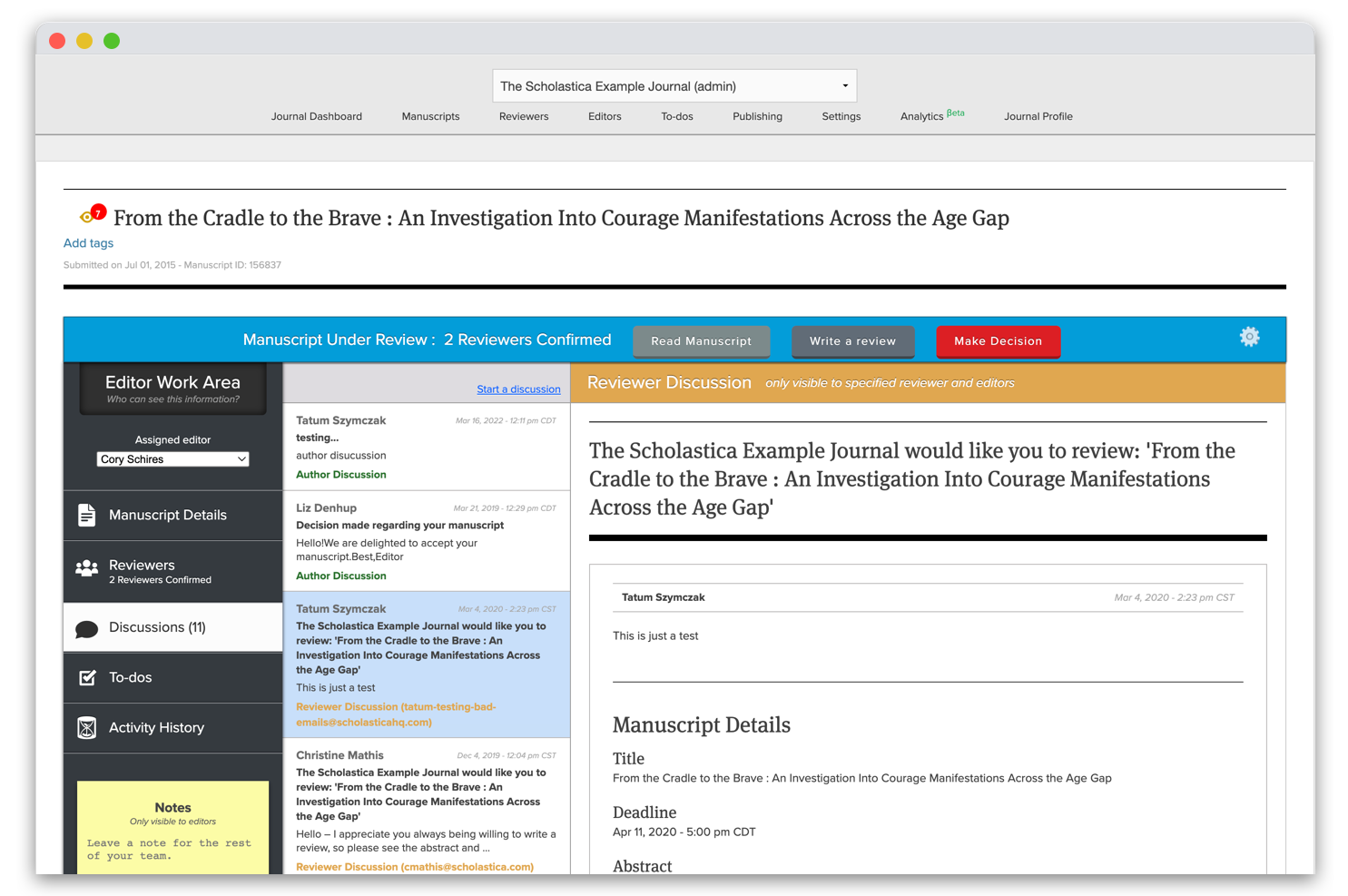This screenshot has height=896, width=1348.
Task: Open Christine Mathis discussion entry
Action: [x=427, y=808]
